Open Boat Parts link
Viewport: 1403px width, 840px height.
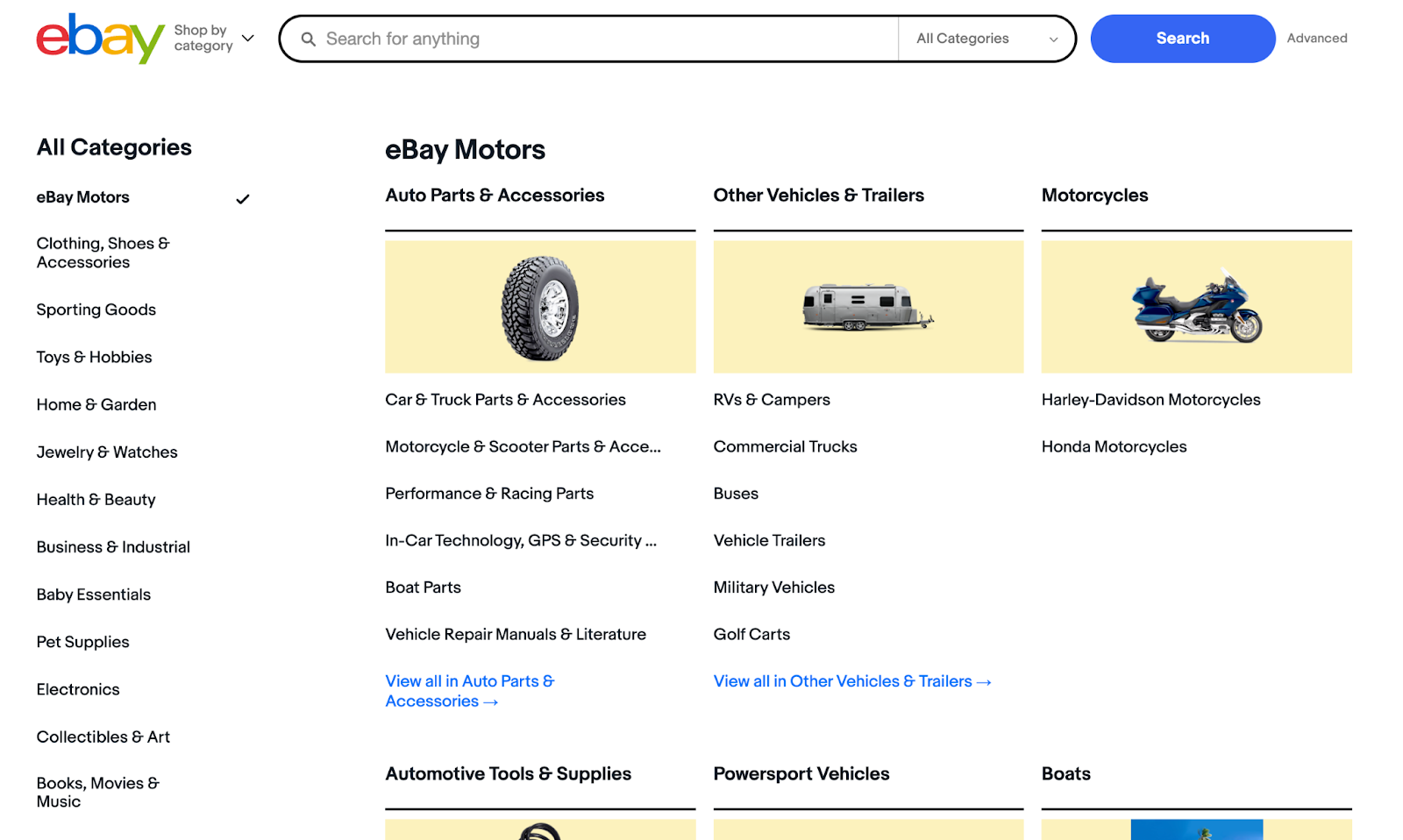[424, 587]
